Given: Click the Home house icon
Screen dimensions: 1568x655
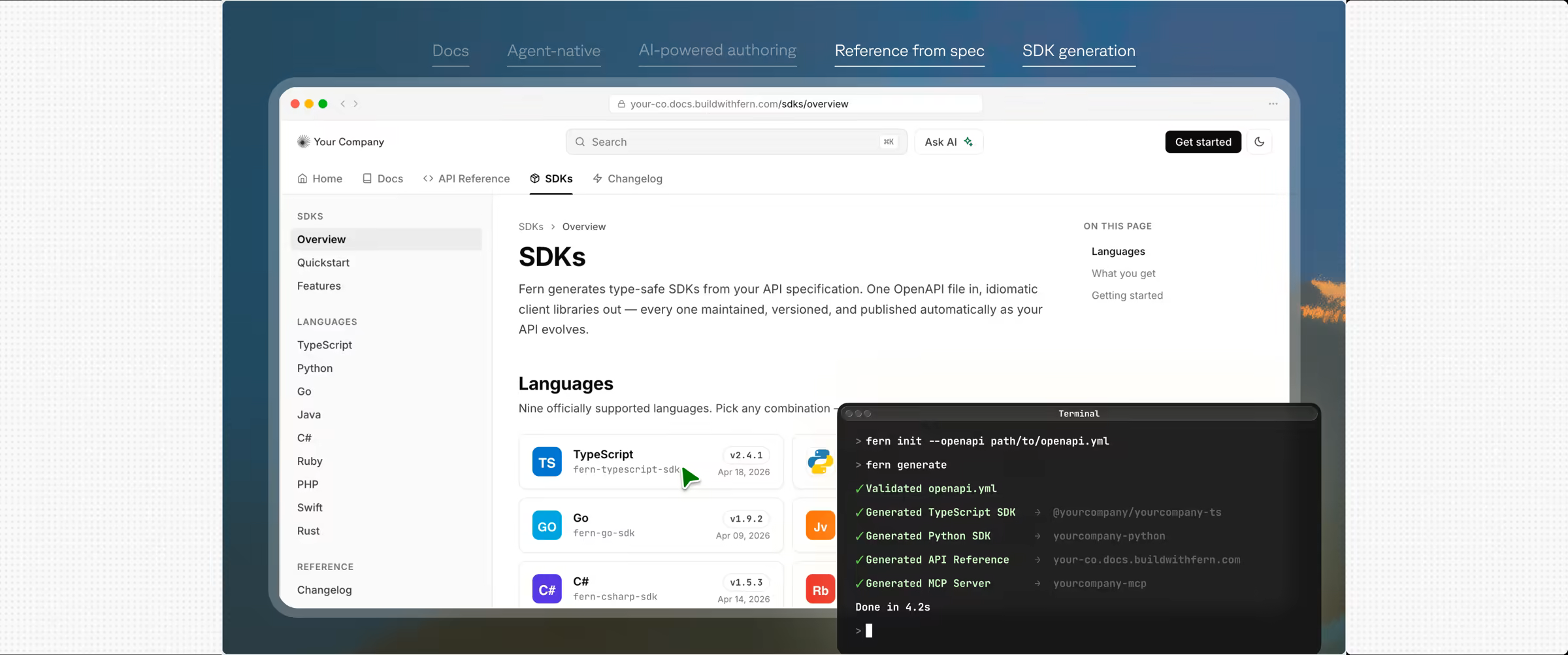Looking at the screenshot, I should pos(302,178).
